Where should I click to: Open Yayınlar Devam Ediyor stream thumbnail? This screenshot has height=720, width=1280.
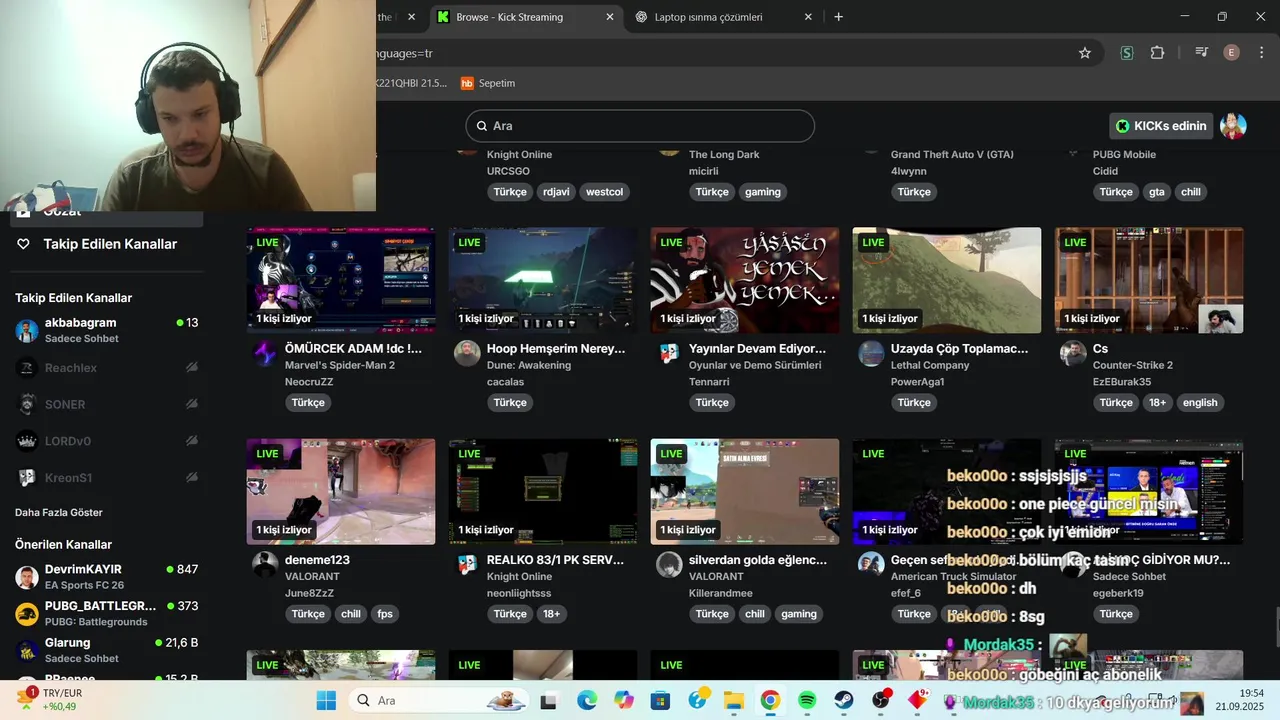click(745, 280)
